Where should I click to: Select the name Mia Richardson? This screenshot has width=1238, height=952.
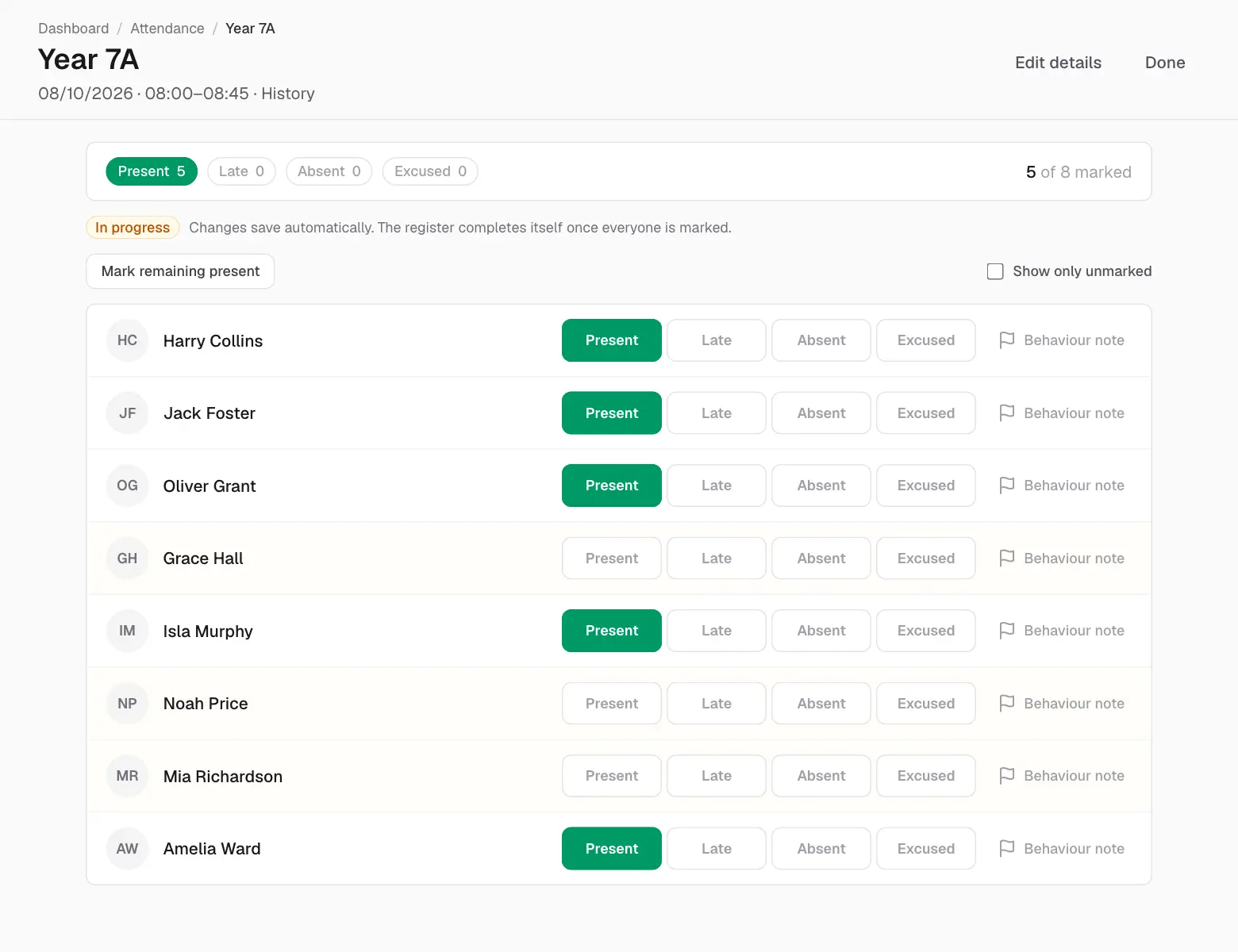[223, 777]
